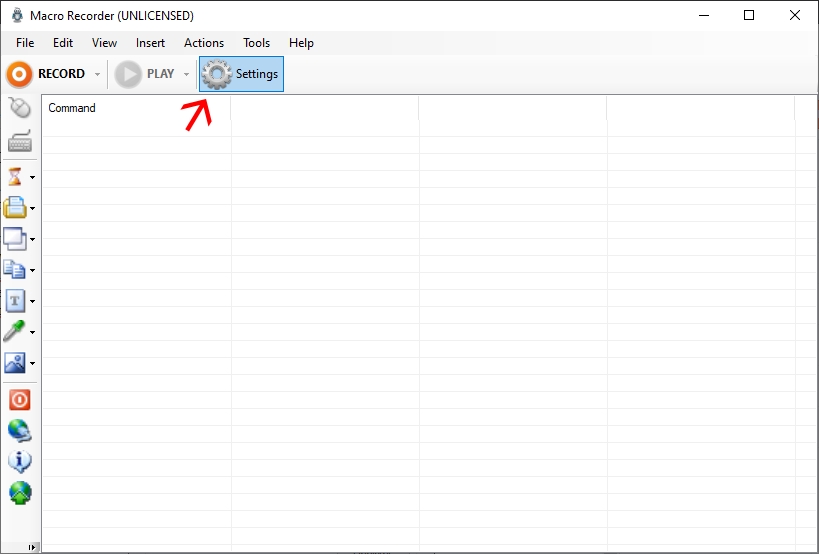Screen dimensions: 819x554
Task: Open Settings from the toolbar
Action: pos(241,74)
